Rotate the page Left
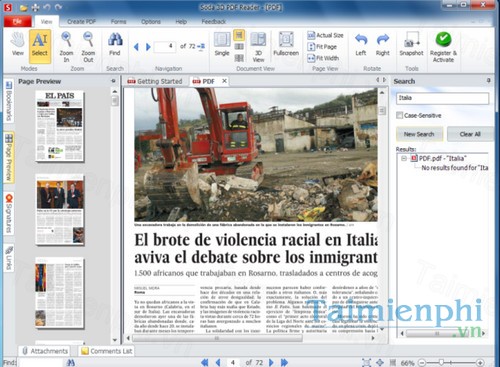This screenshot has width=500, height=367. pyautogui.click(x=361, y=44)
